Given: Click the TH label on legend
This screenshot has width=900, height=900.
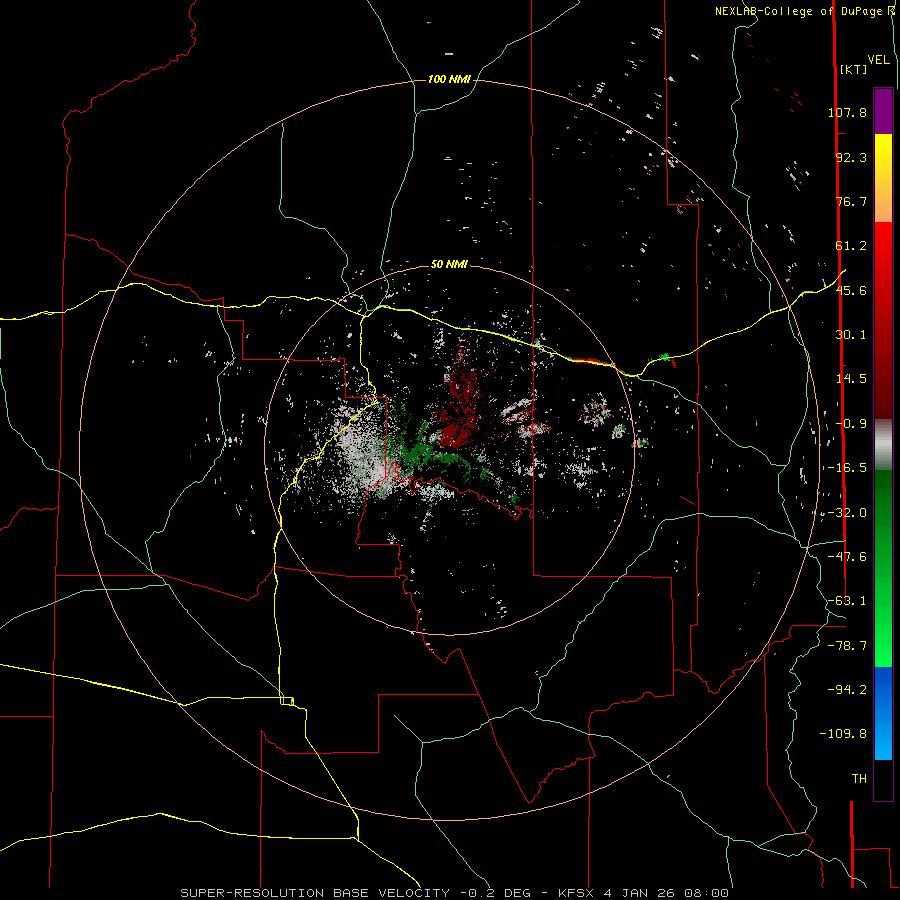Looking at the screenshot, I should click(859, 779).
